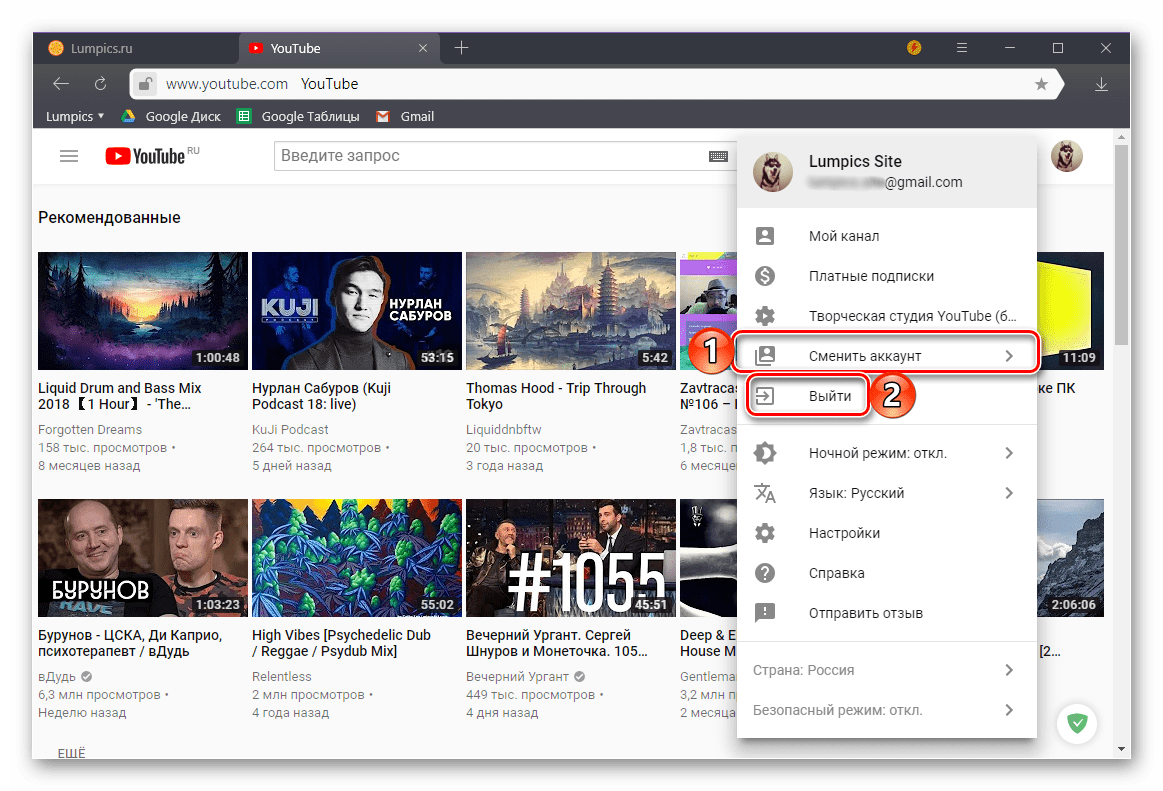Select My channel menu item
1163x791 pixels.
(887, 236)
